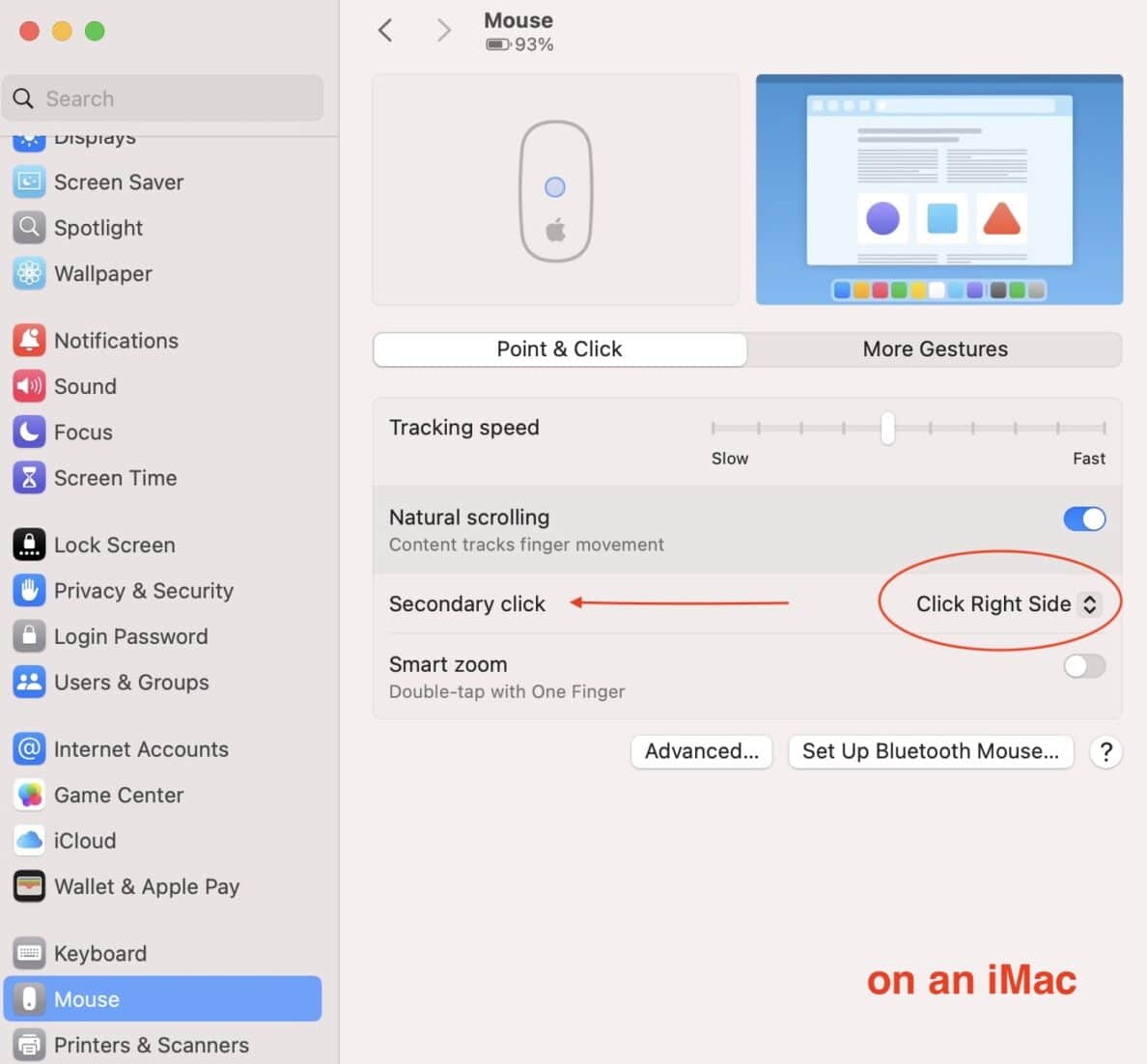Click the Slow end of tracking slider
The height and width of the screenshot is (1064, 1147).
(729, 458)
